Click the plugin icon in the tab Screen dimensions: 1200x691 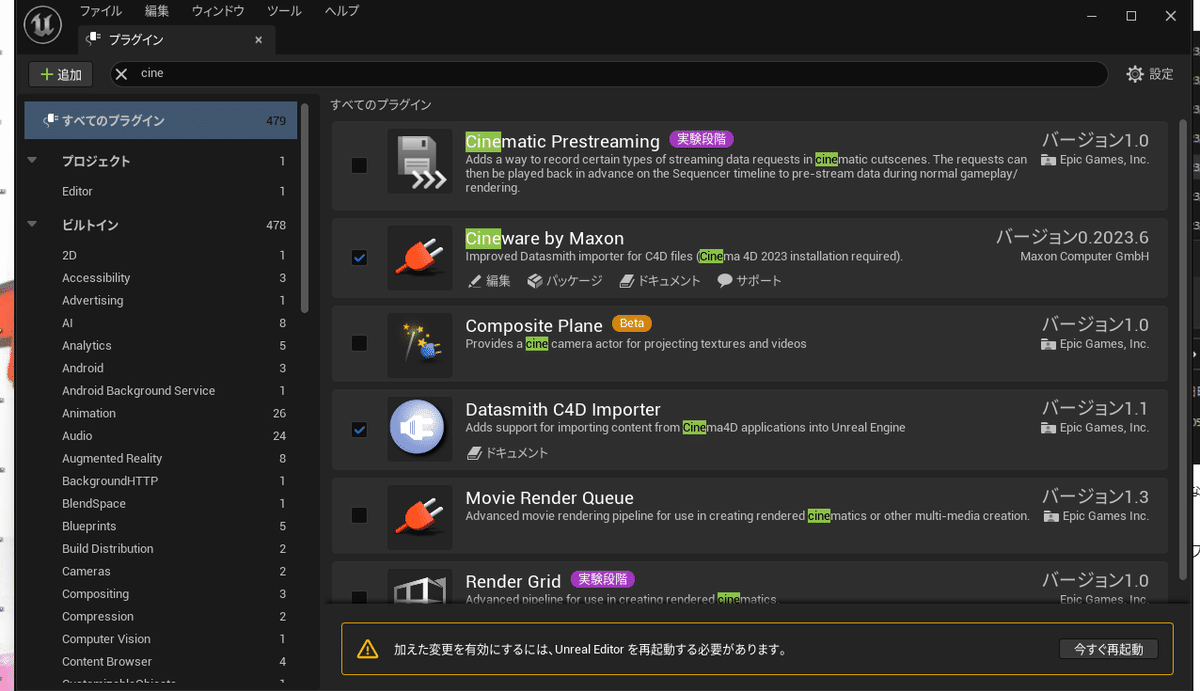(93, 40)
